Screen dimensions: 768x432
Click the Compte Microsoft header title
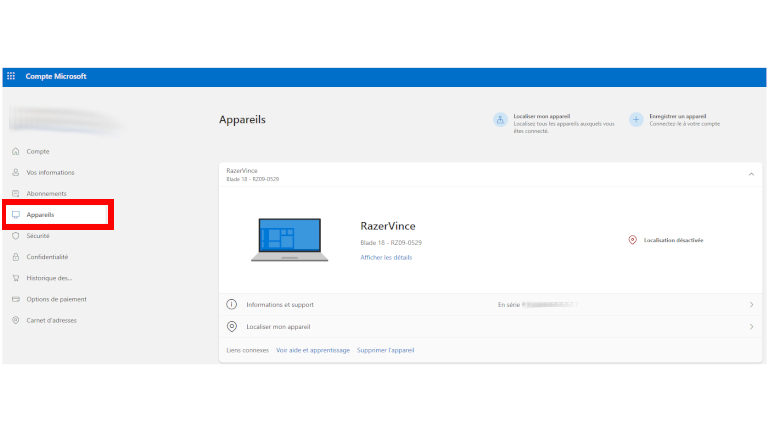coord(56,76)
